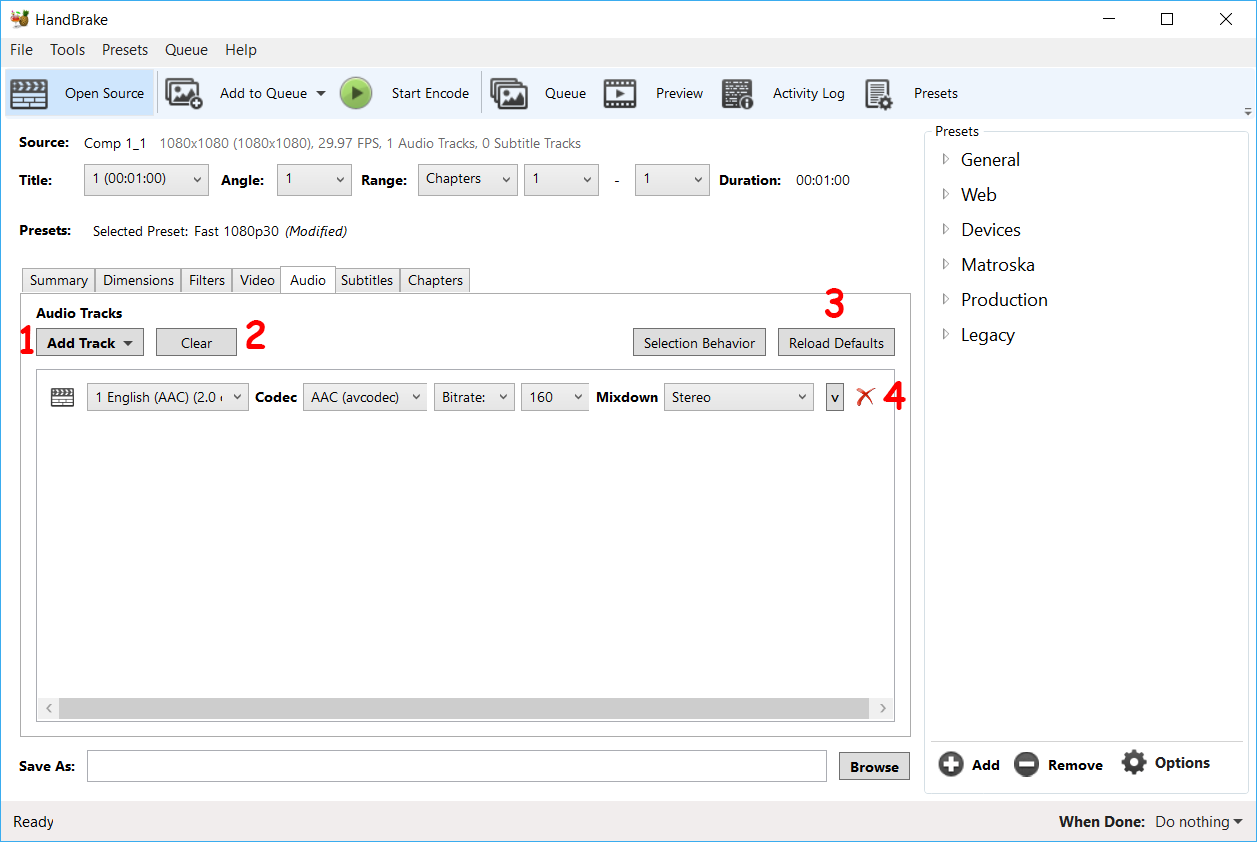
Task: Click the 'Ready' status bar text
Action: coord(33,822)
